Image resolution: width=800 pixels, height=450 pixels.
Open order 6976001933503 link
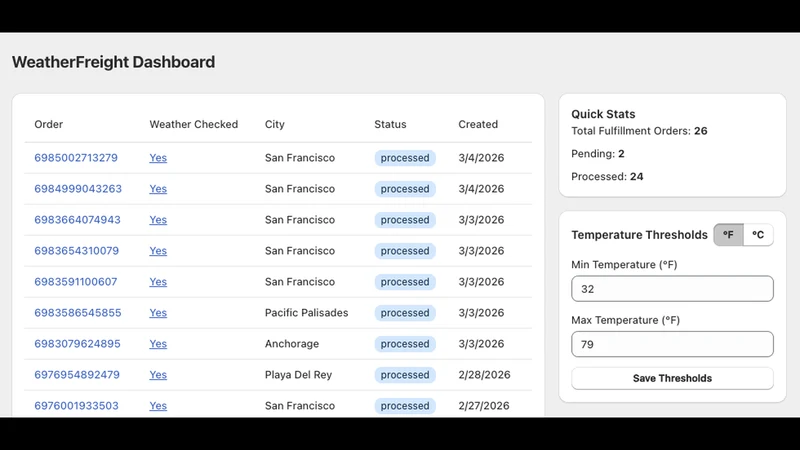pyautogui.click(x=77, y=406)
